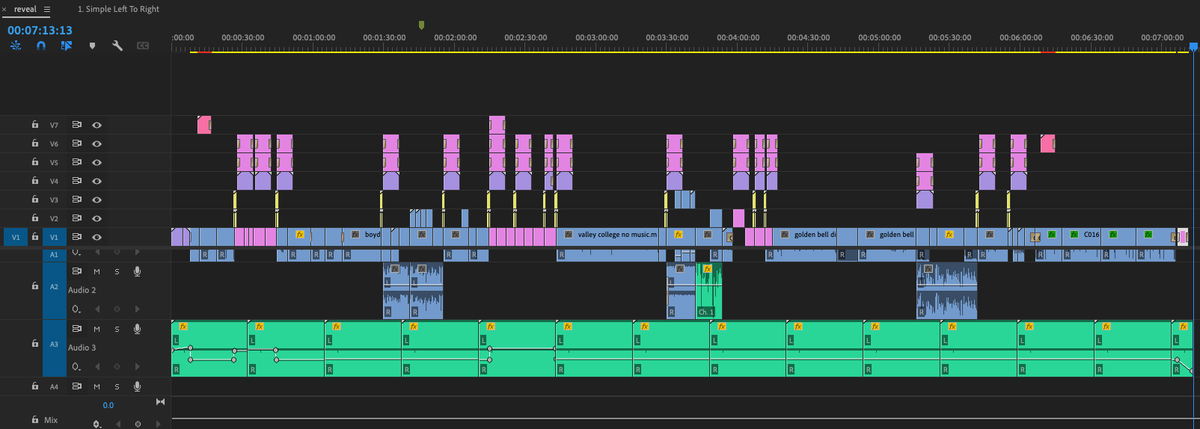The width and height of the screenshot is (1200, 429).
Task: Toggle lock on track V4
Action: pos(35,181)
